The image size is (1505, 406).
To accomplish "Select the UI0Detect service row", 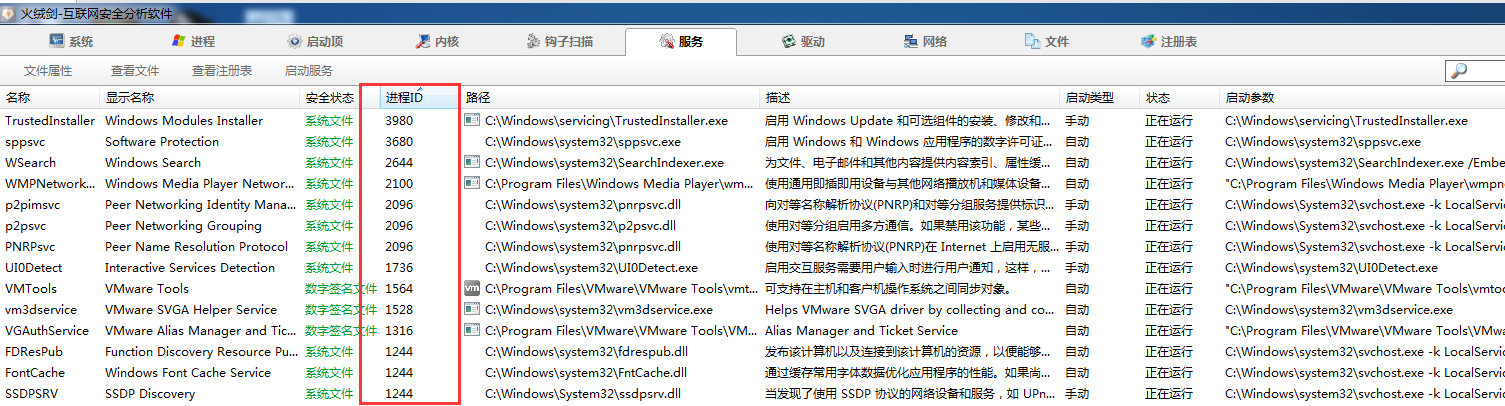I will (752, 267).
